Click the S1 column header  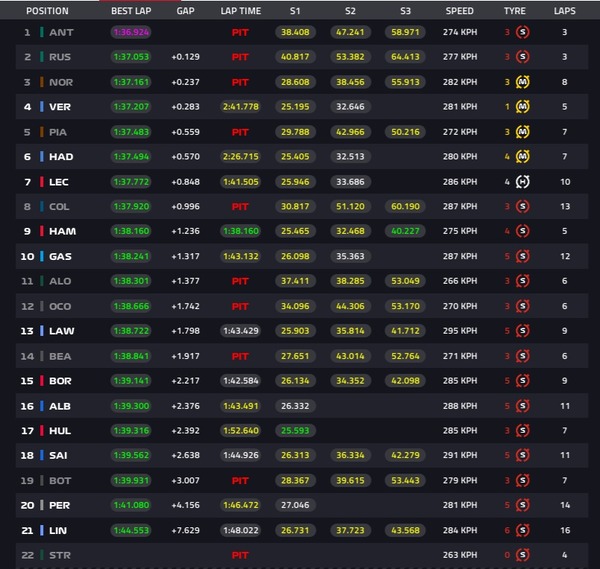pyautogui.click(x=295, y=11)
